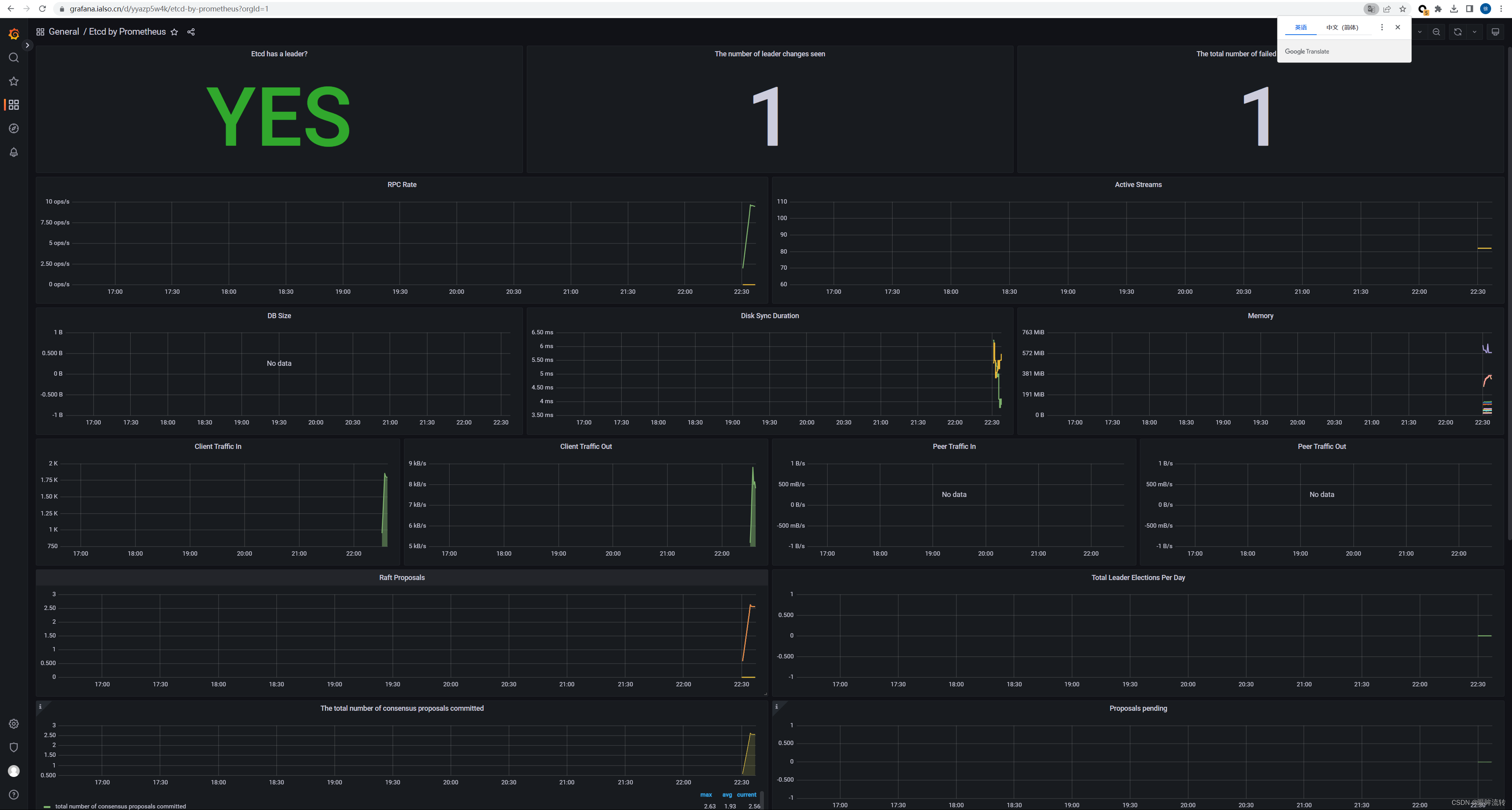Go back in the browser
Screen dimensions: 1512x810
click(11, 9)
